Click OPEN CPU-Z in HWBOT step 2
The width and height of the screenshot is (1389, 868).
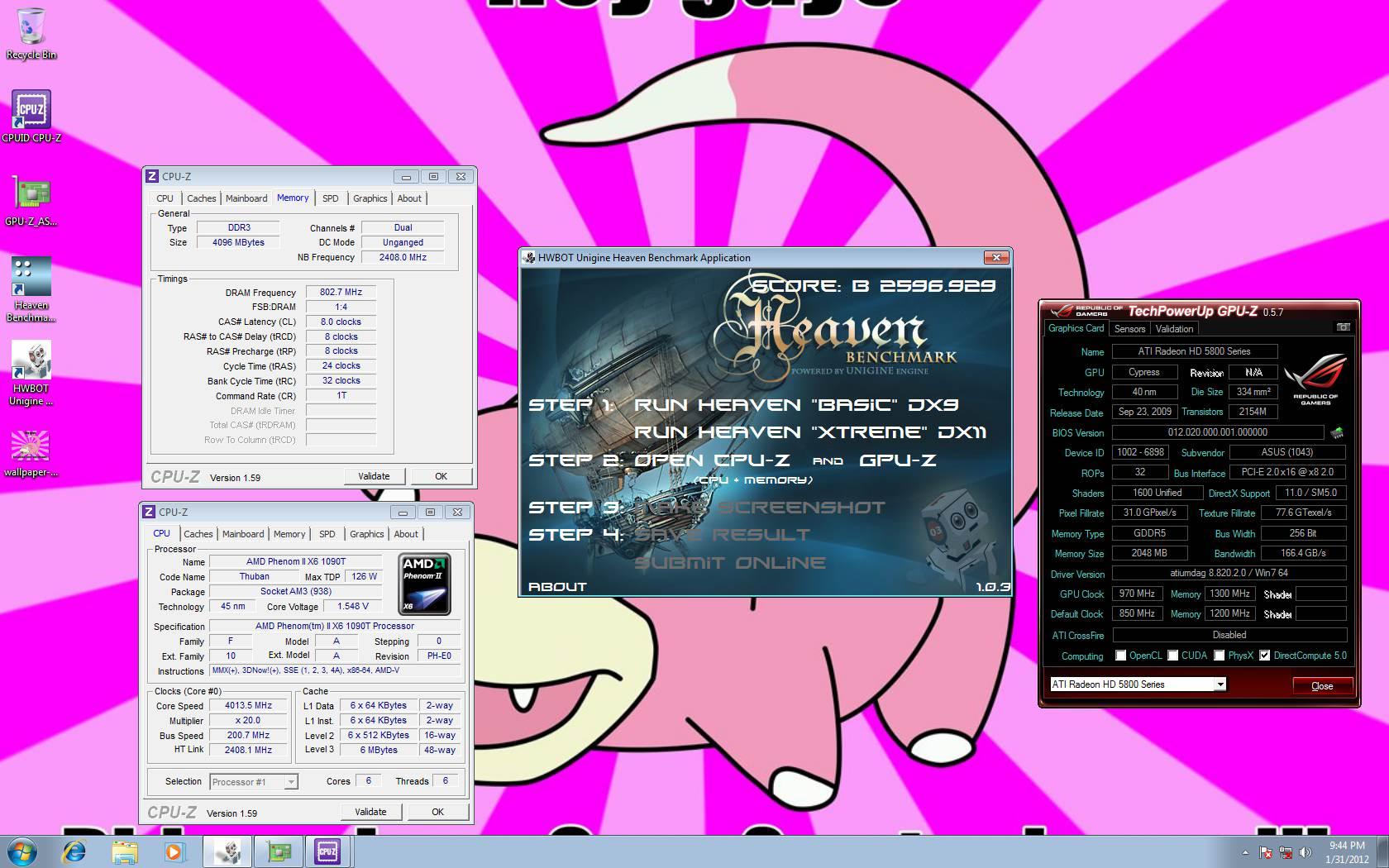(x=712, y=460)
